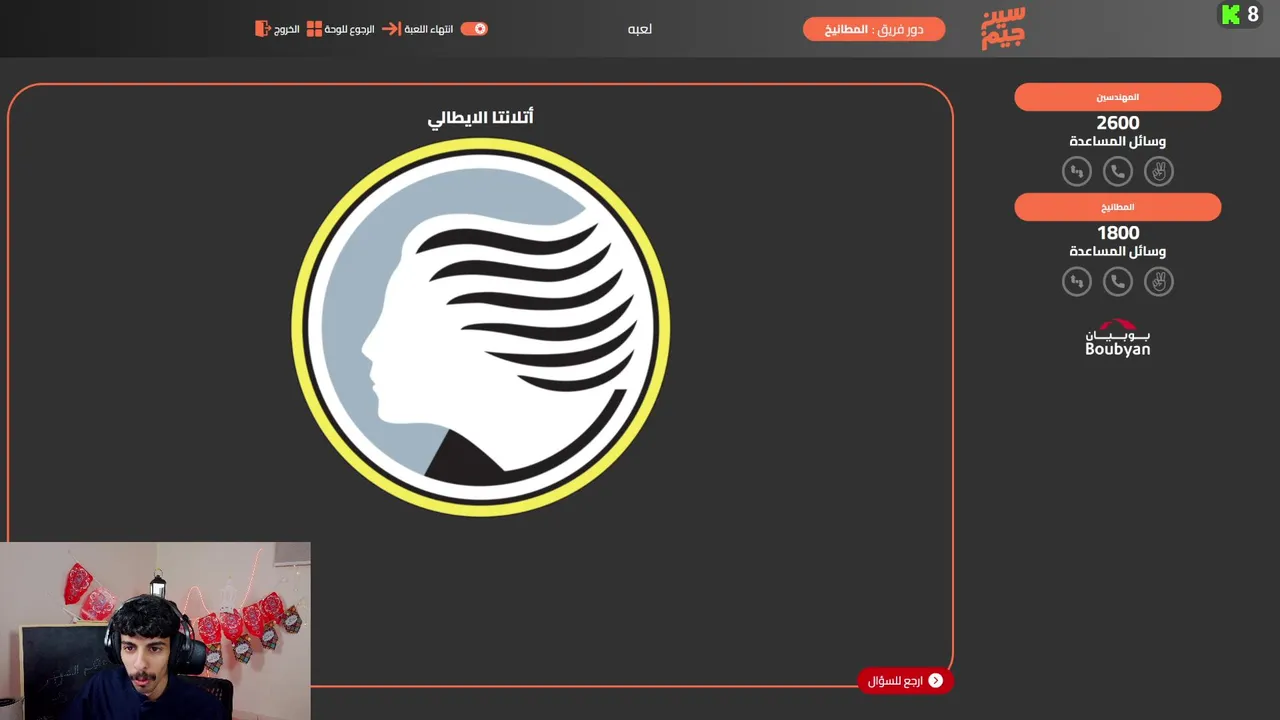The height and width of the screenshot is (720, 1280).
Task: Click the Atalanta club logo image
Action: coord(481,327)
